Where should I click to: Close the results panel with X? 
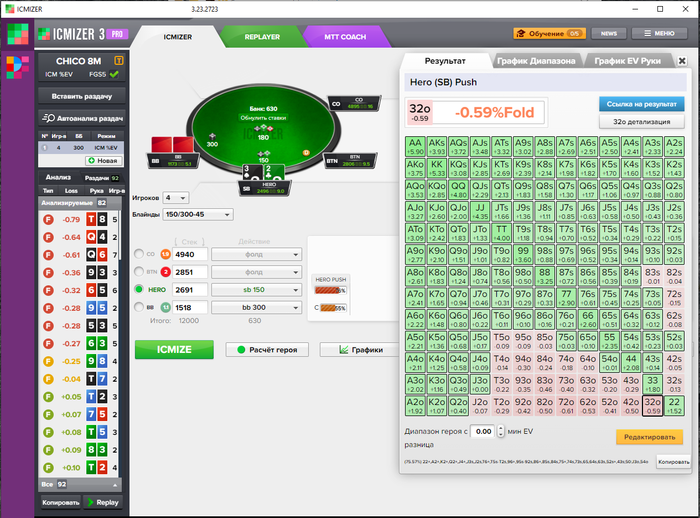pos(682,61)
